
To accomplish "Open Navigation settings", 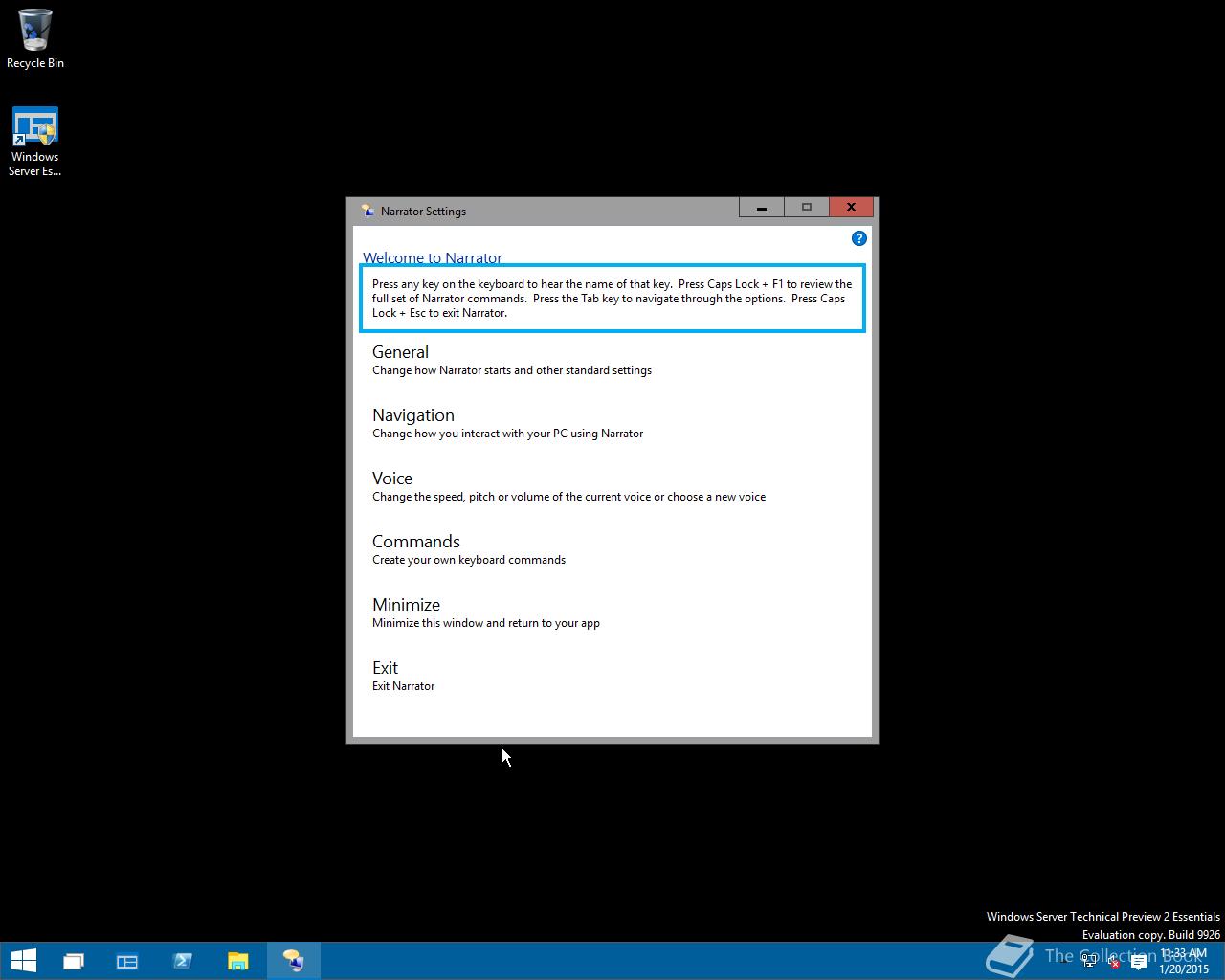I will pos(413,415).
